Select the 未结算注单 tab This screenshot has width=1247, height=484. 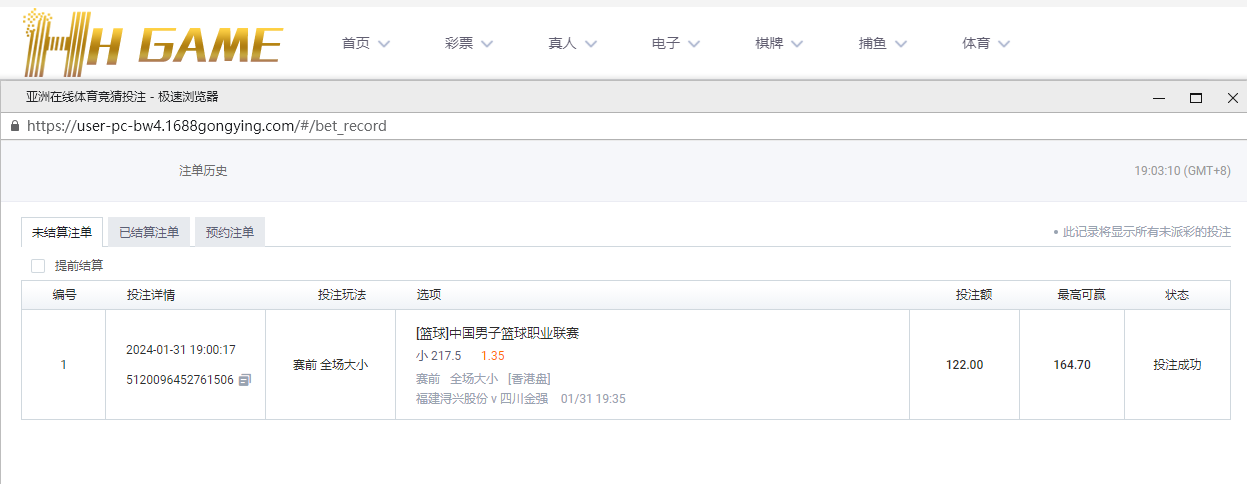62,232
